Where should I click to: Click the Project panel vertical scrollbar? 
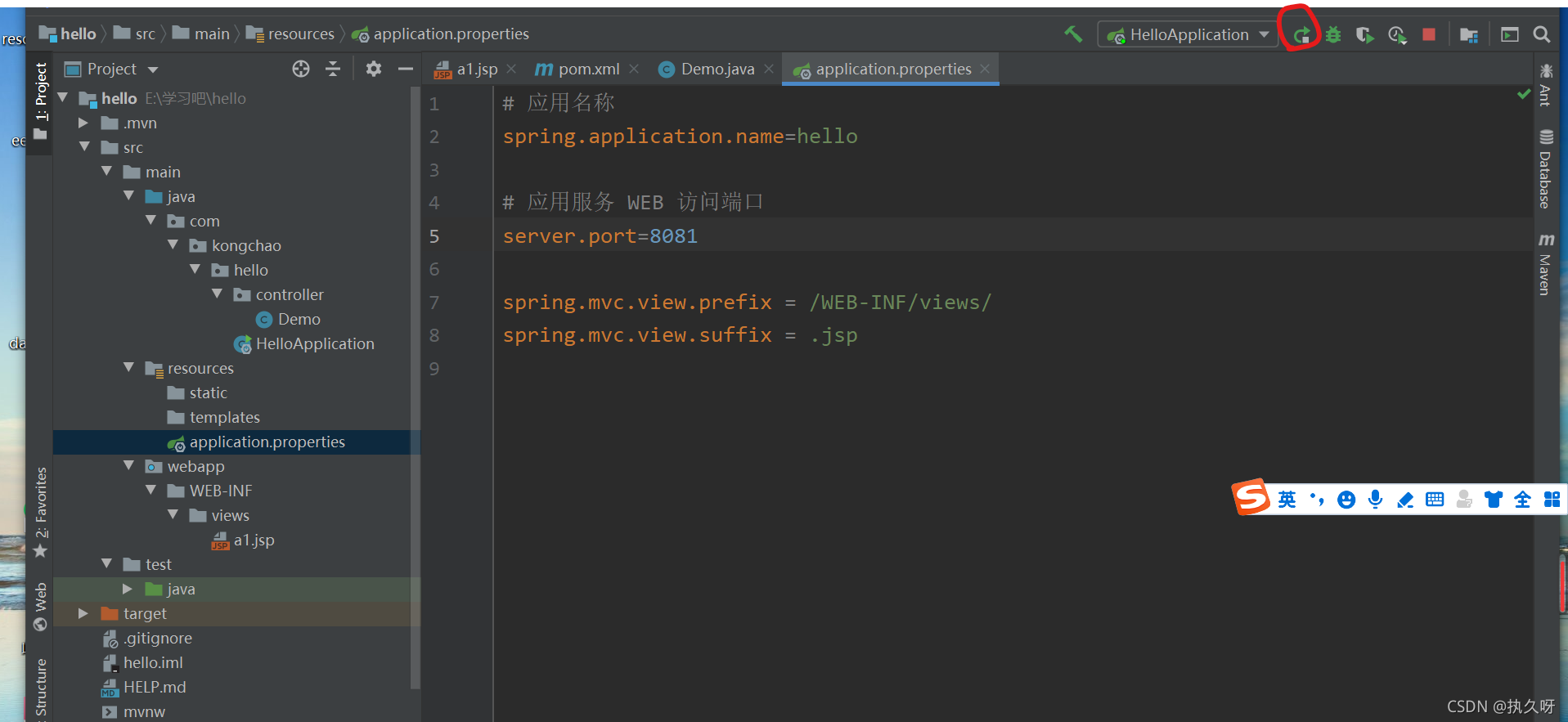point(415,384)
